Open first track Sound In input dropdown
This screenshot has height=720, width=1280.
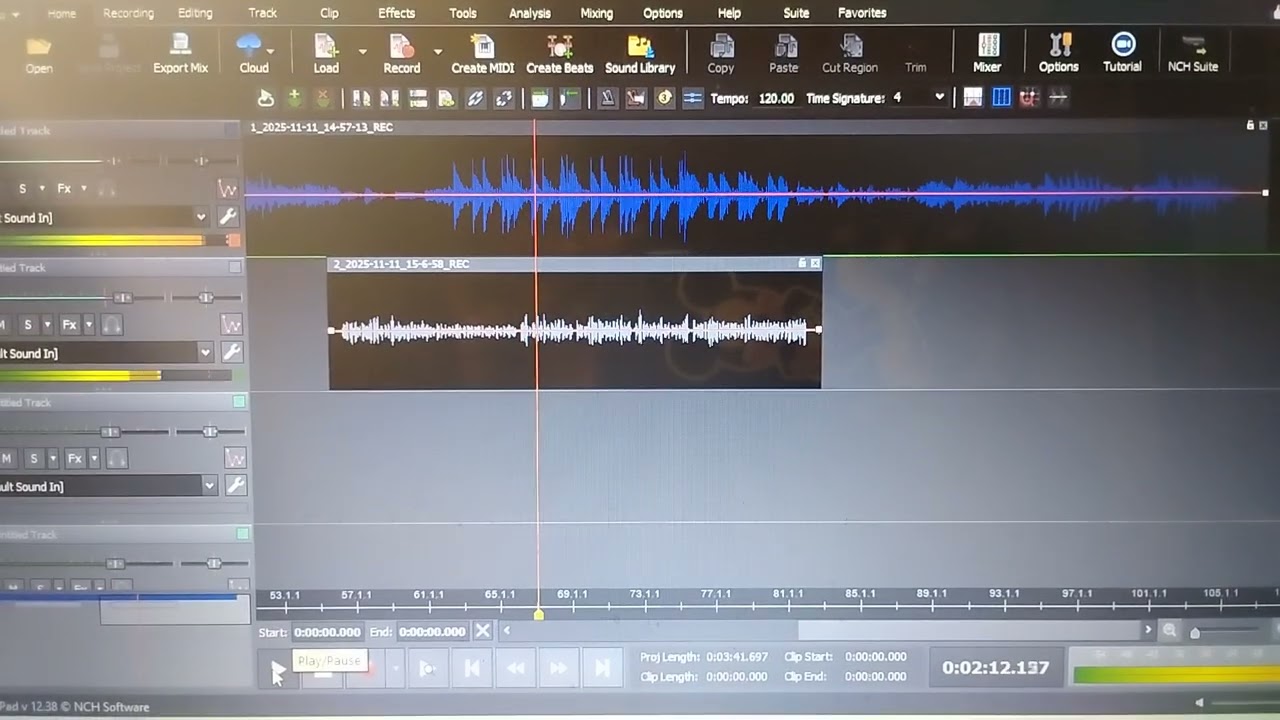click(x=201, y=217)
